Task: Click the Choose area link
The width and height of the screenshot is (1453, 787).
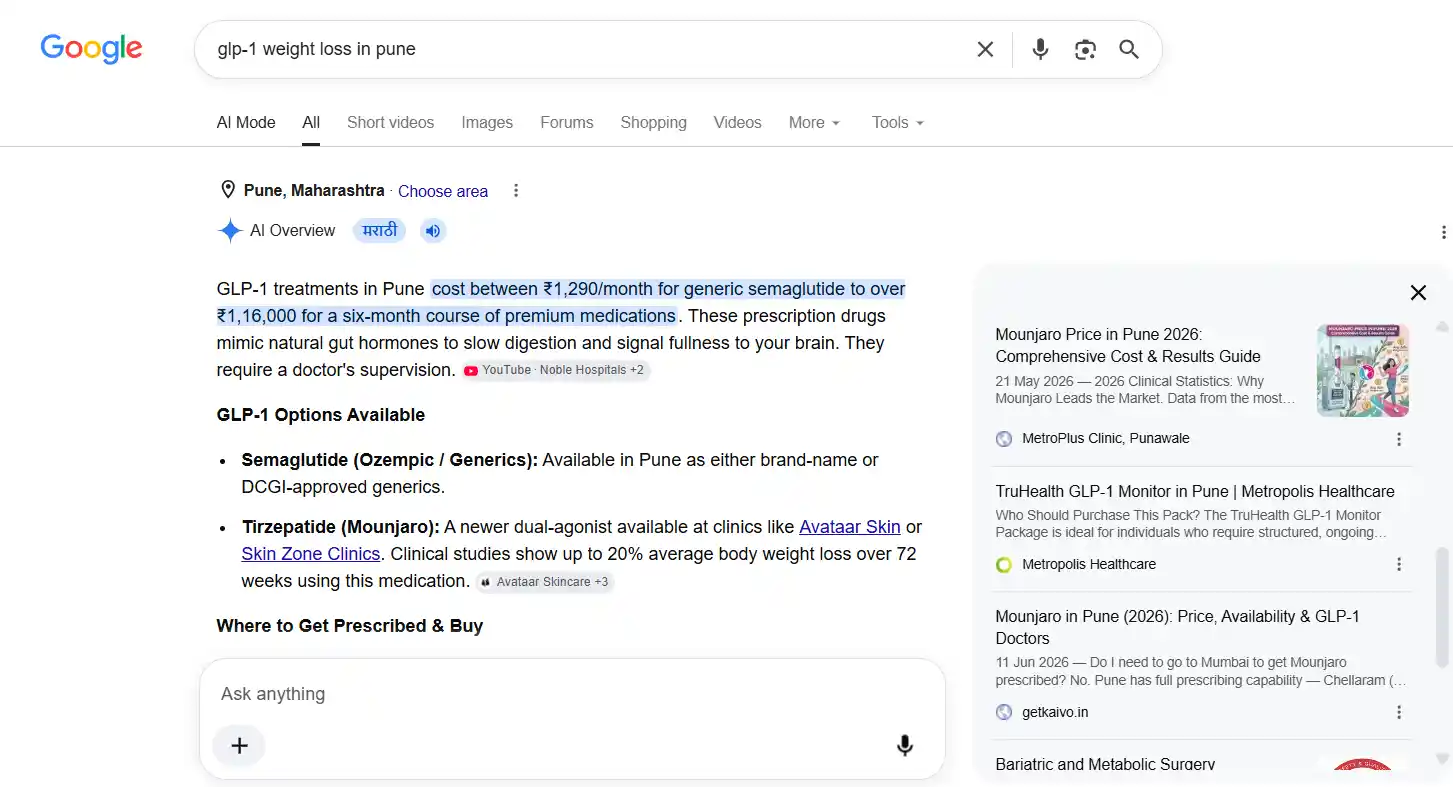Action: pyautogui.click(x=443, y=191)
